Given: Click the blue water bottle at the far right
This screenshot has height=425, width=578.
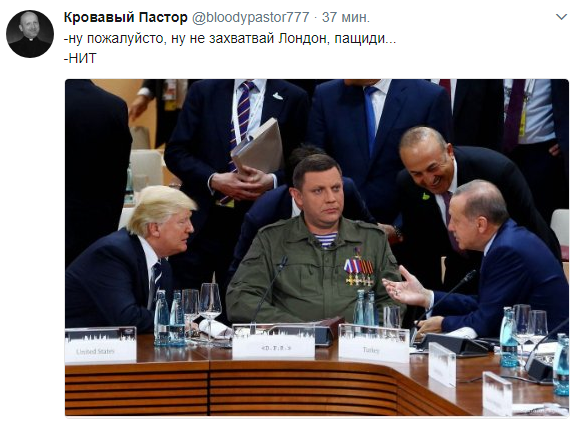Looking at the screenshot, I should pyautogui.click(x=561, y=365).
